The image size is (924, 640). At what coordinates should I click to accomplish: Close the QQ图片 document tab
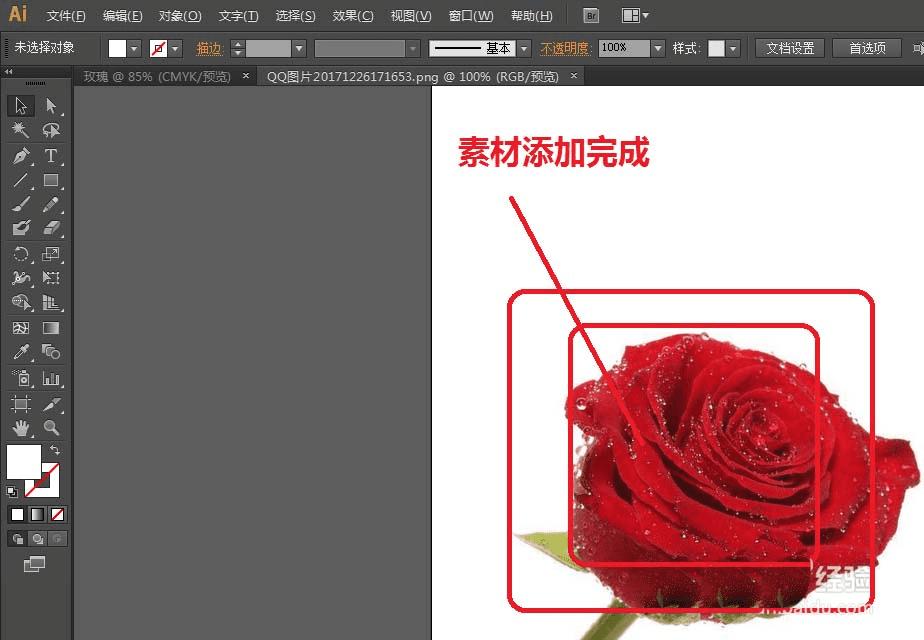[573, 76]
